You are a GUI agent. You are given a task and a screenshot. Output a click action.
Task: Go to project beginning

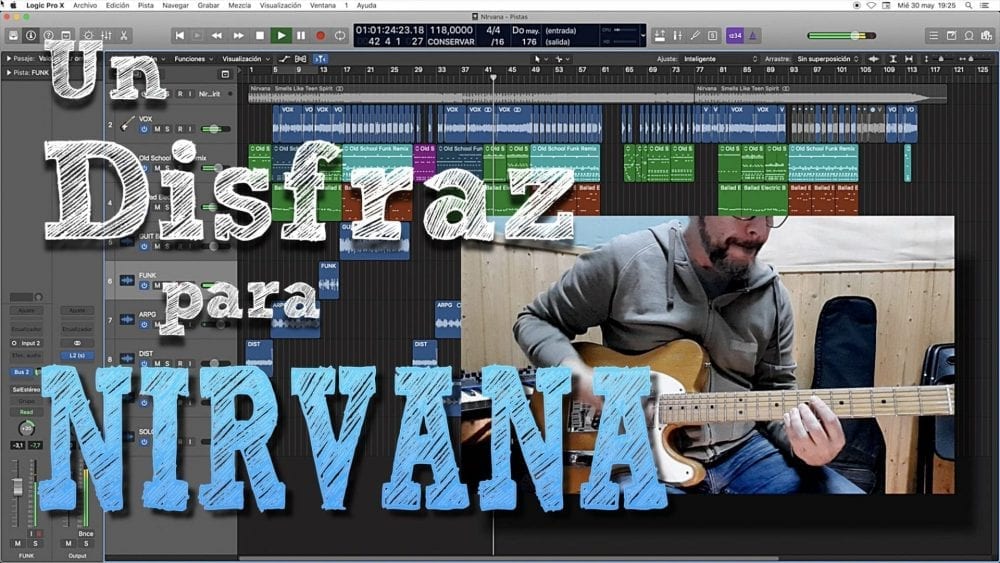click(x=180, y=36)
